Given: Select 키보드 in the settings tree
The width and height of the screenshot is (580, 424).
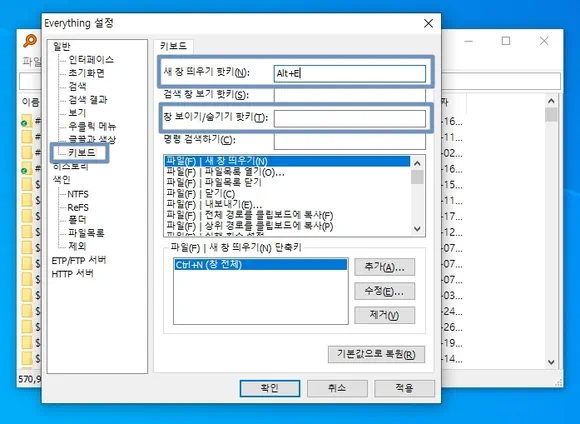Looking at the screenshot, I should click(x=82, y=152).
